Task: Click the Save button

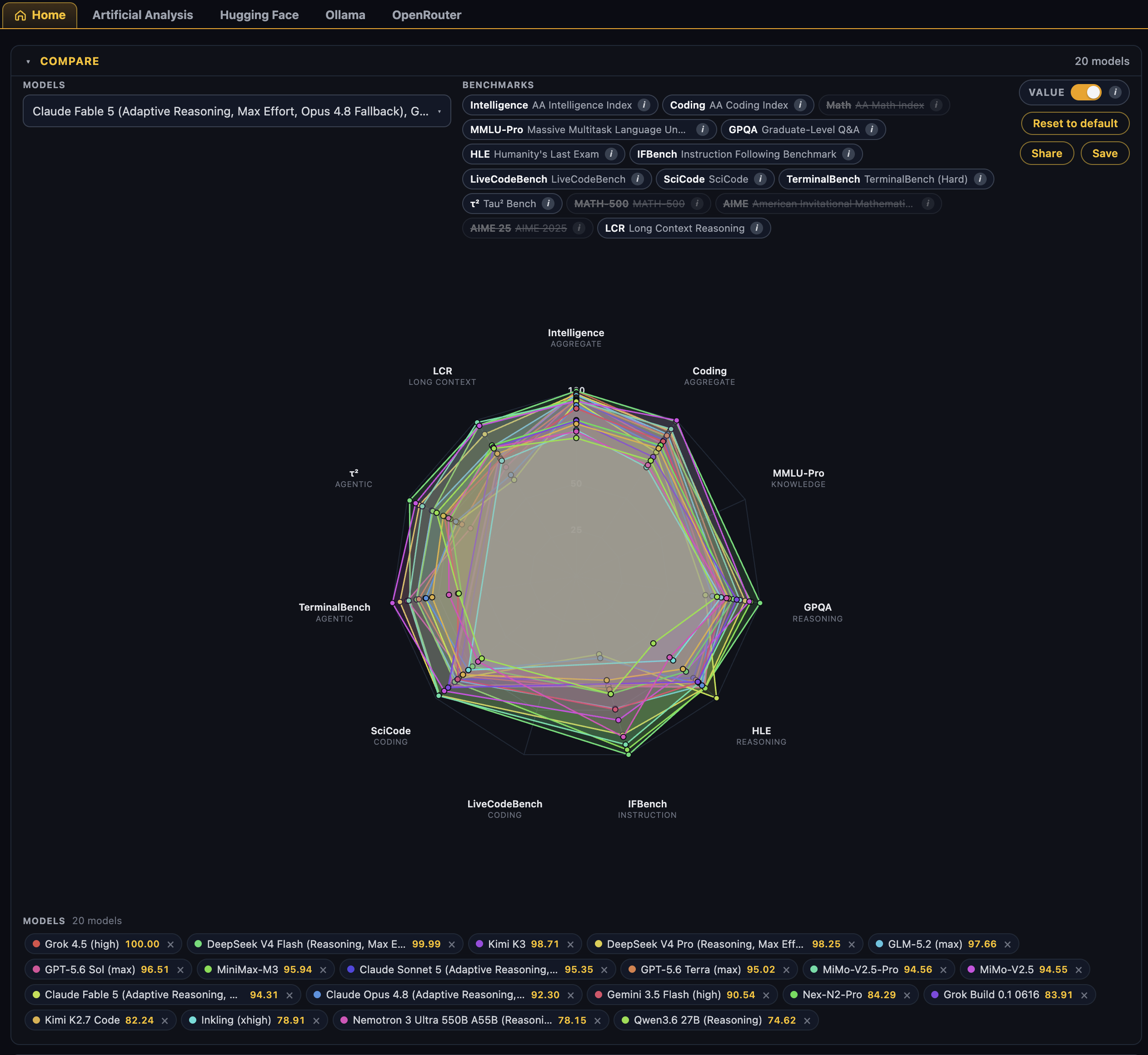Action: click(1104, 153)
